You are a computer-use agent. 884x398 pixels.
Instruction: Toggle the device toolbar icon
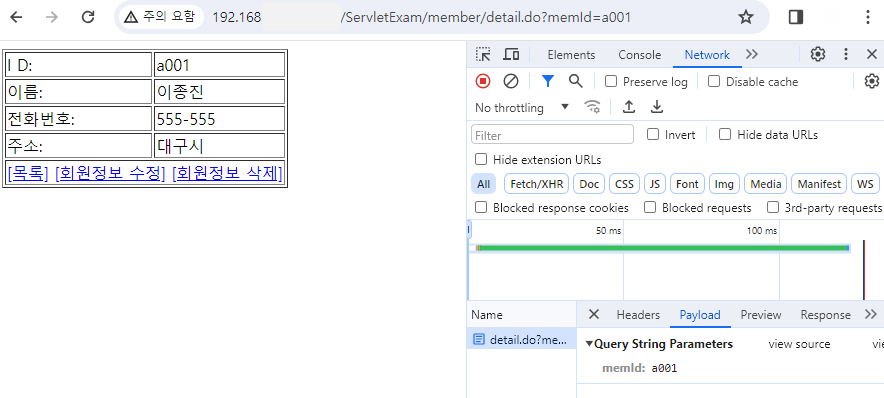tap(511, 55)
